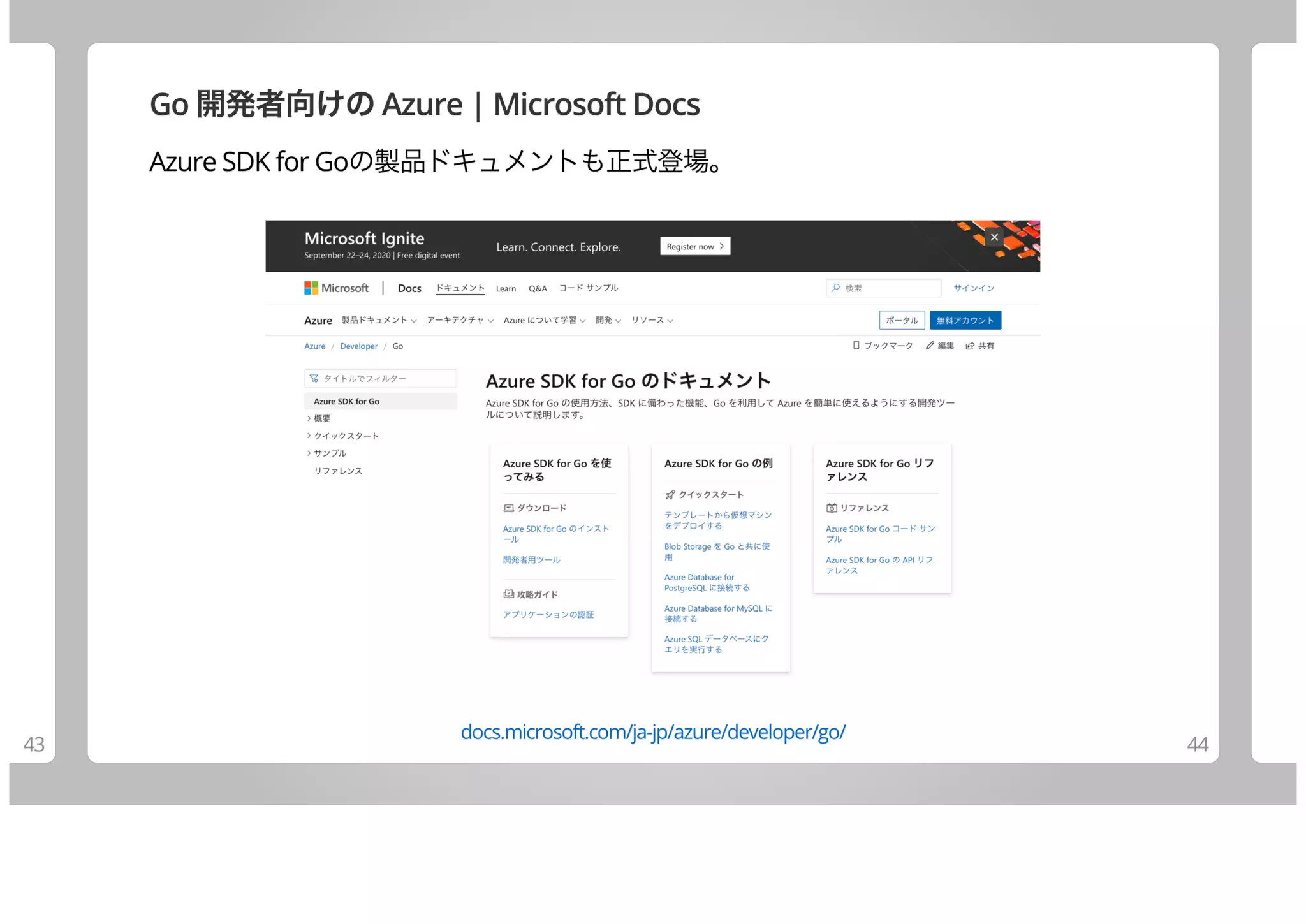Open Blob Storage を Go と共に使用 link
Image resolution: width=1306 pixels, height=924 pixels.
coord(717,552)
